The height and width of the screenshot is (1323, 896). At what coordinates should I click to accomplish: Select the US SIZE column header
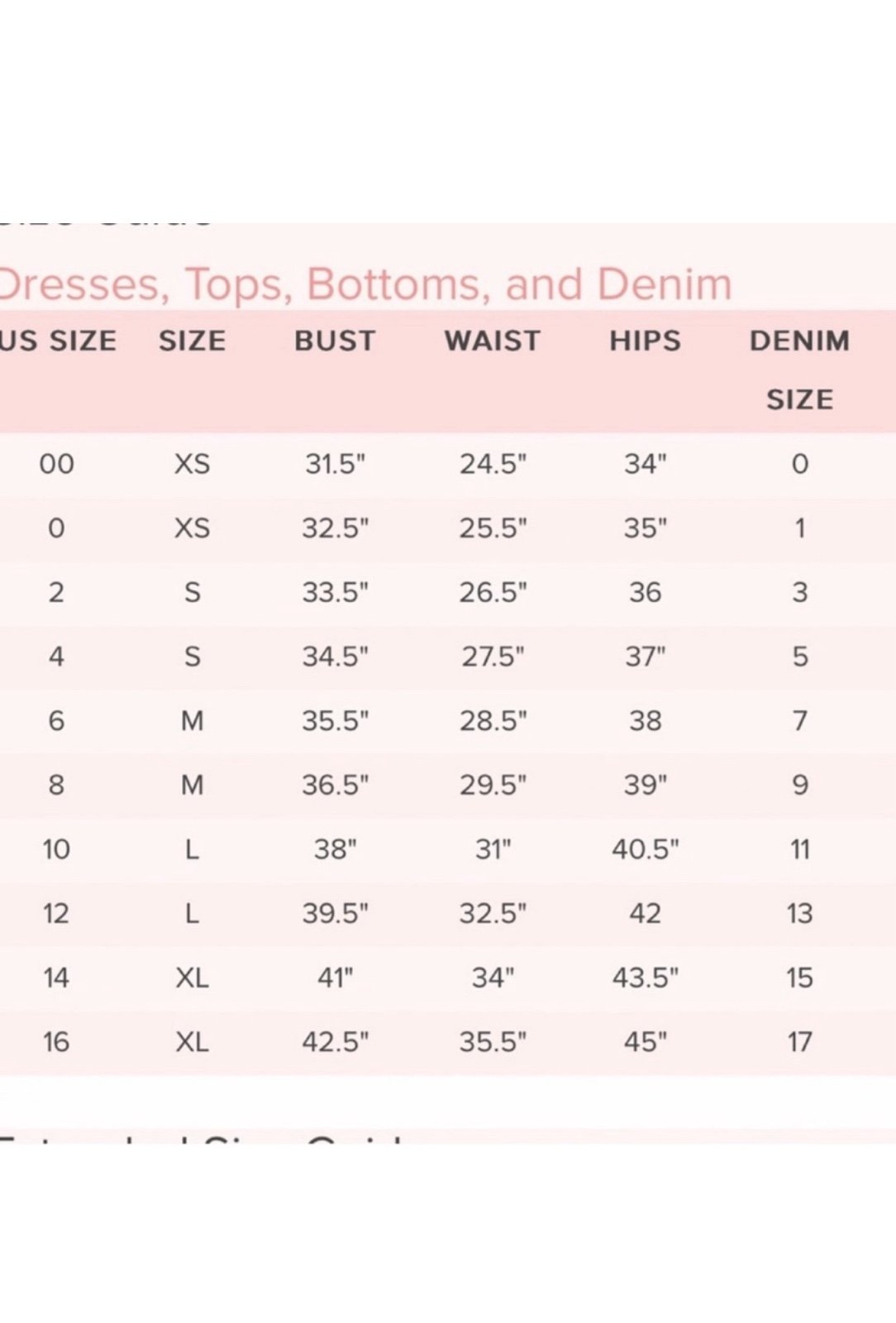58,341
